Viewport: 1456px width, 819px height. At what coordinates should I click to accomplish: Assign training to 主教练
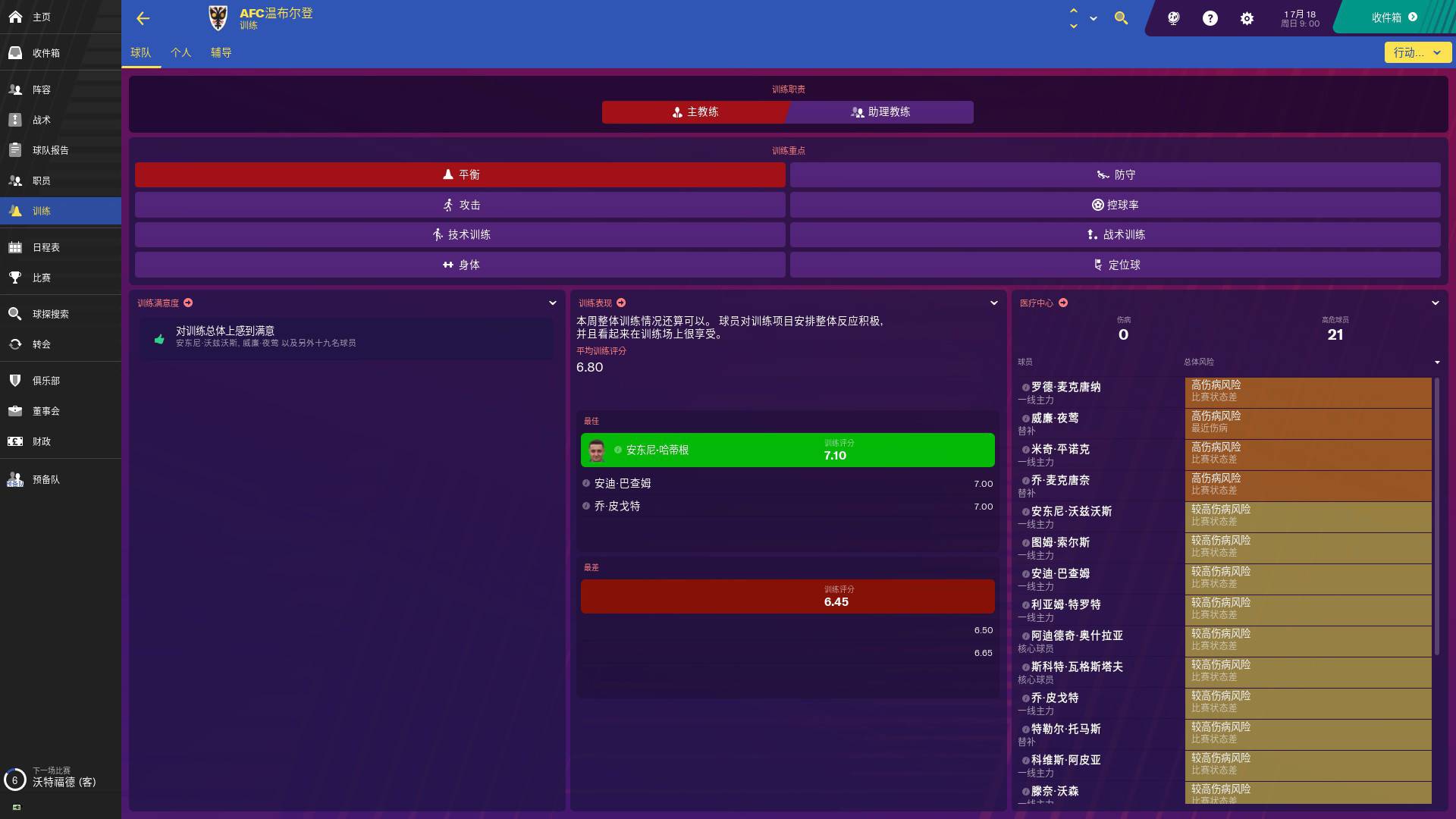coord(695,112)
